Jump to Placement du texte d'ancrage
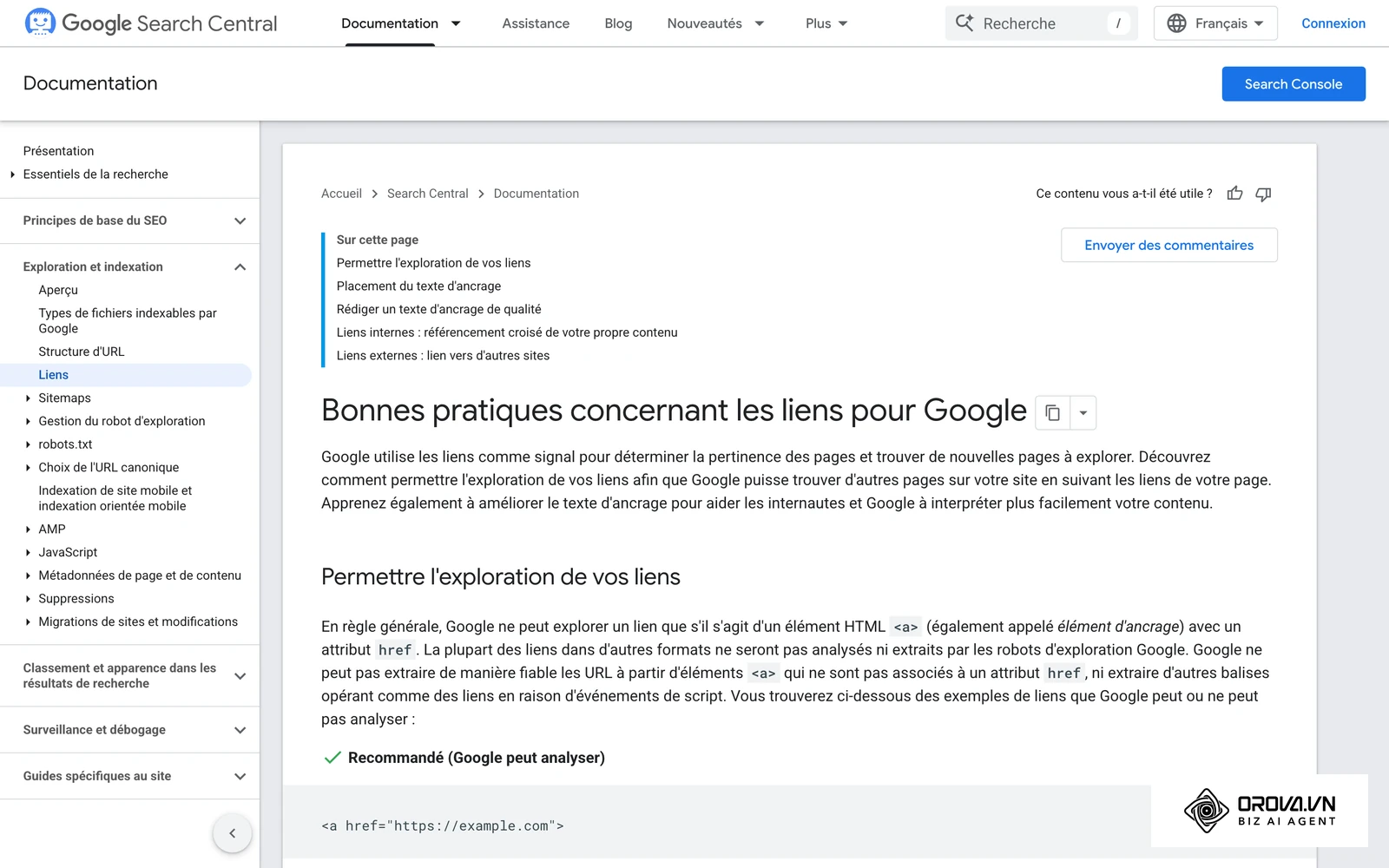 (x=418, y=286)
